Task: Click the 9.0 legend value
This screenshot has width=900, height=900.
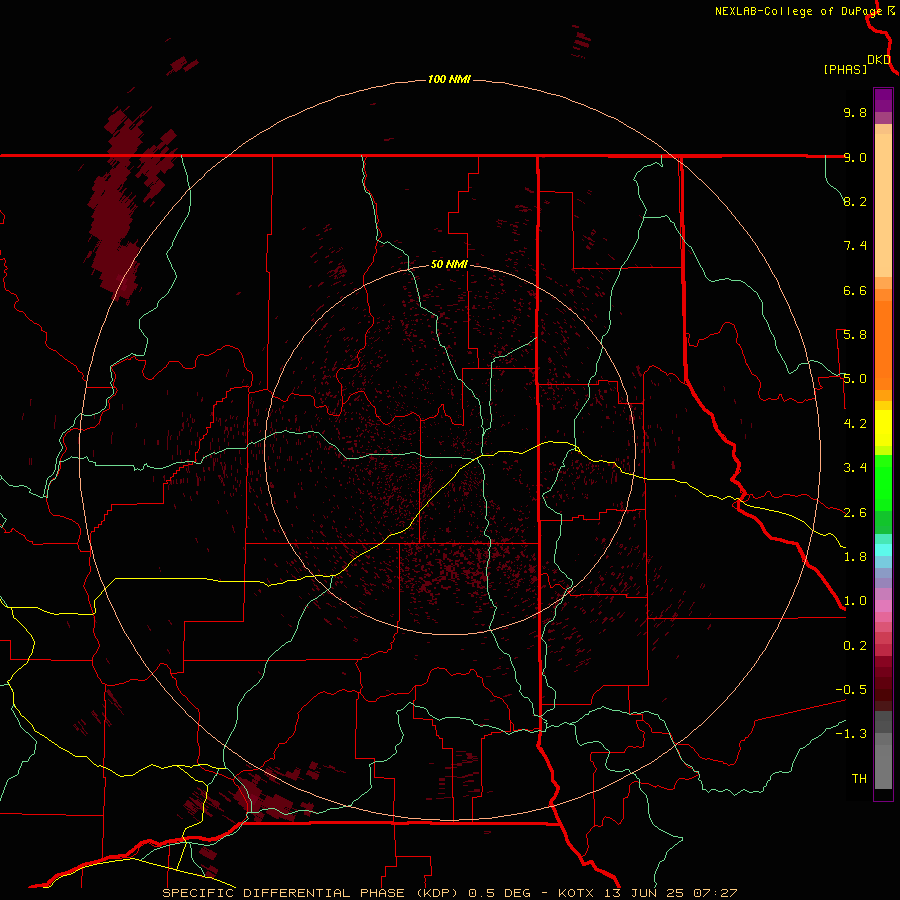Action: pos(855,157)
